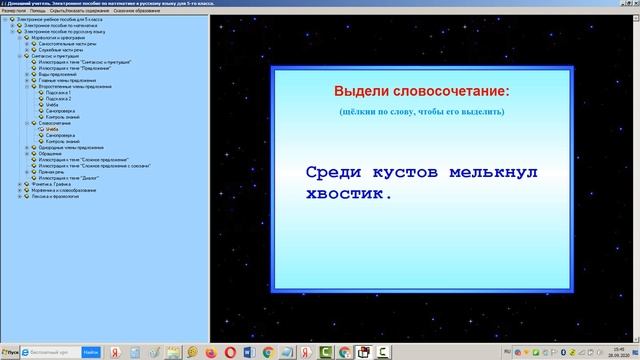
Task: Open "Иллюстрация к теме 'Сложное предложение'"
Action: tap(84, 160)
